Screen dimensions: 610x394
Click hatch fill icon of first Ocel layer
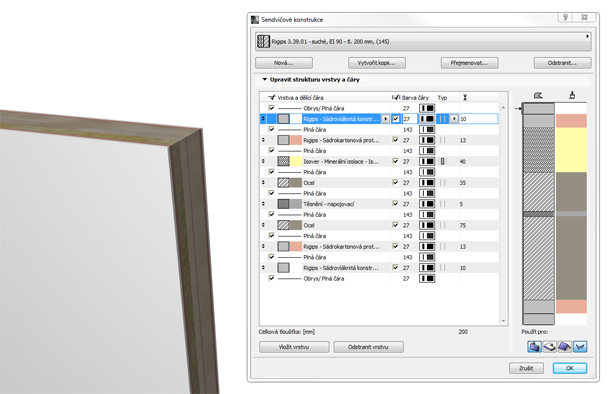tap(283, 182)
